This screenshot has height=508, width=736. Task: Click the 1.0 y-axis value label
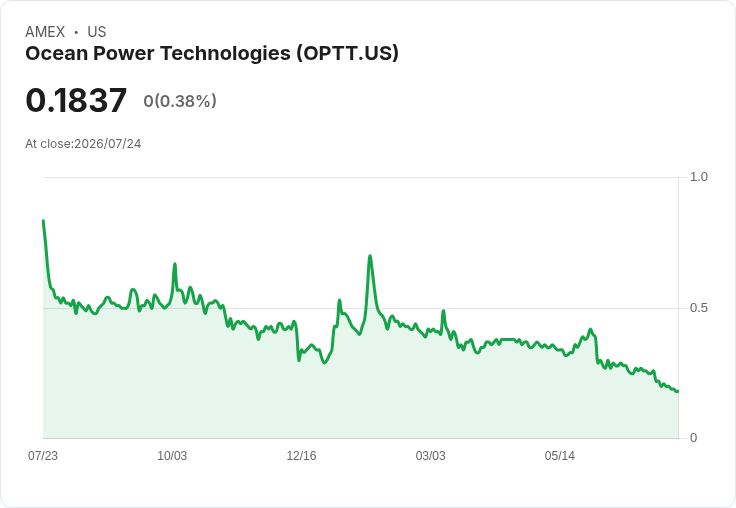pyautogui.click(x=698, y=177)
